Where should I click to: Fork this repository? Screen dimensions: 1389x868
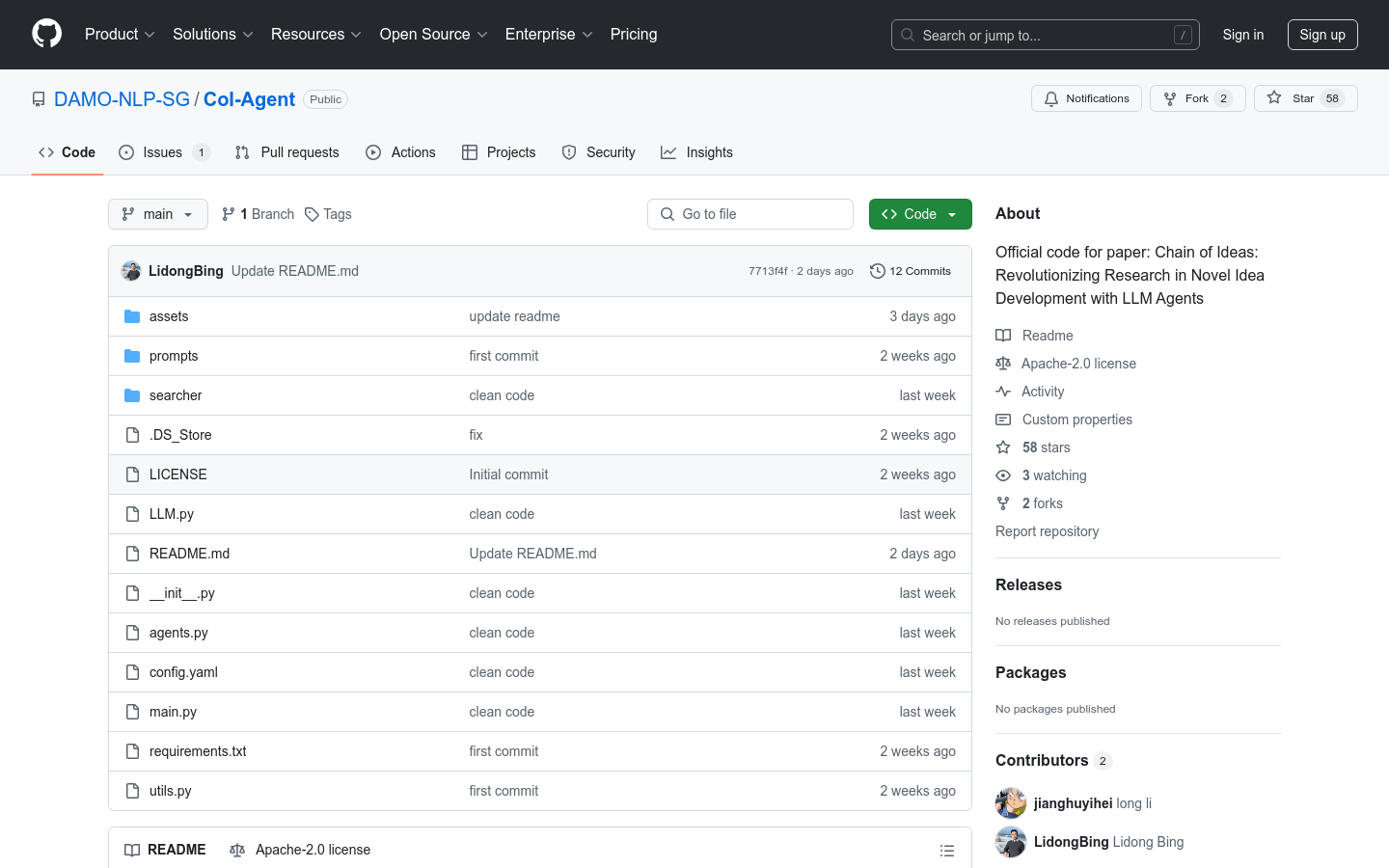tap(1197, 98)
